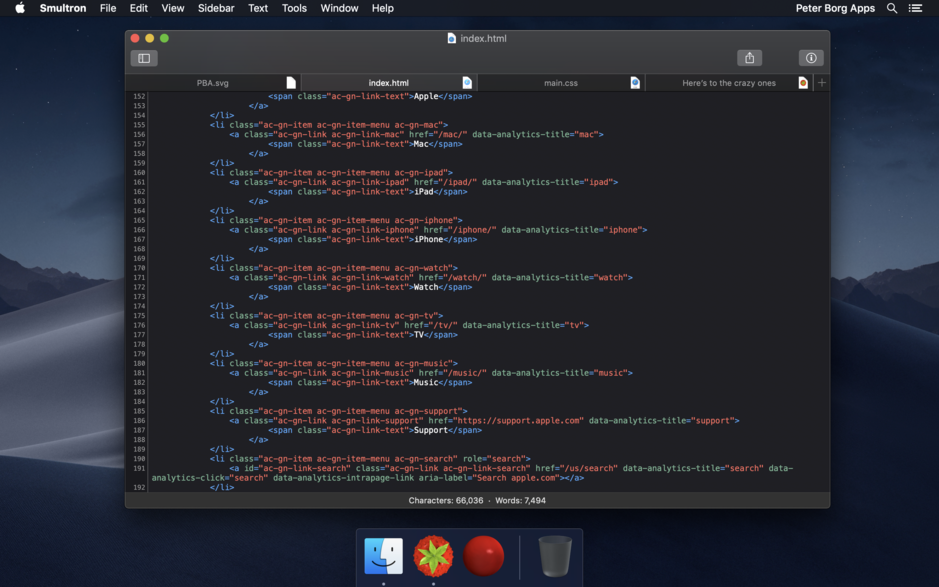Open the Sidebar menu
Image resolution: width=939 pixels, height=587 pixels.
pos(215,8)
